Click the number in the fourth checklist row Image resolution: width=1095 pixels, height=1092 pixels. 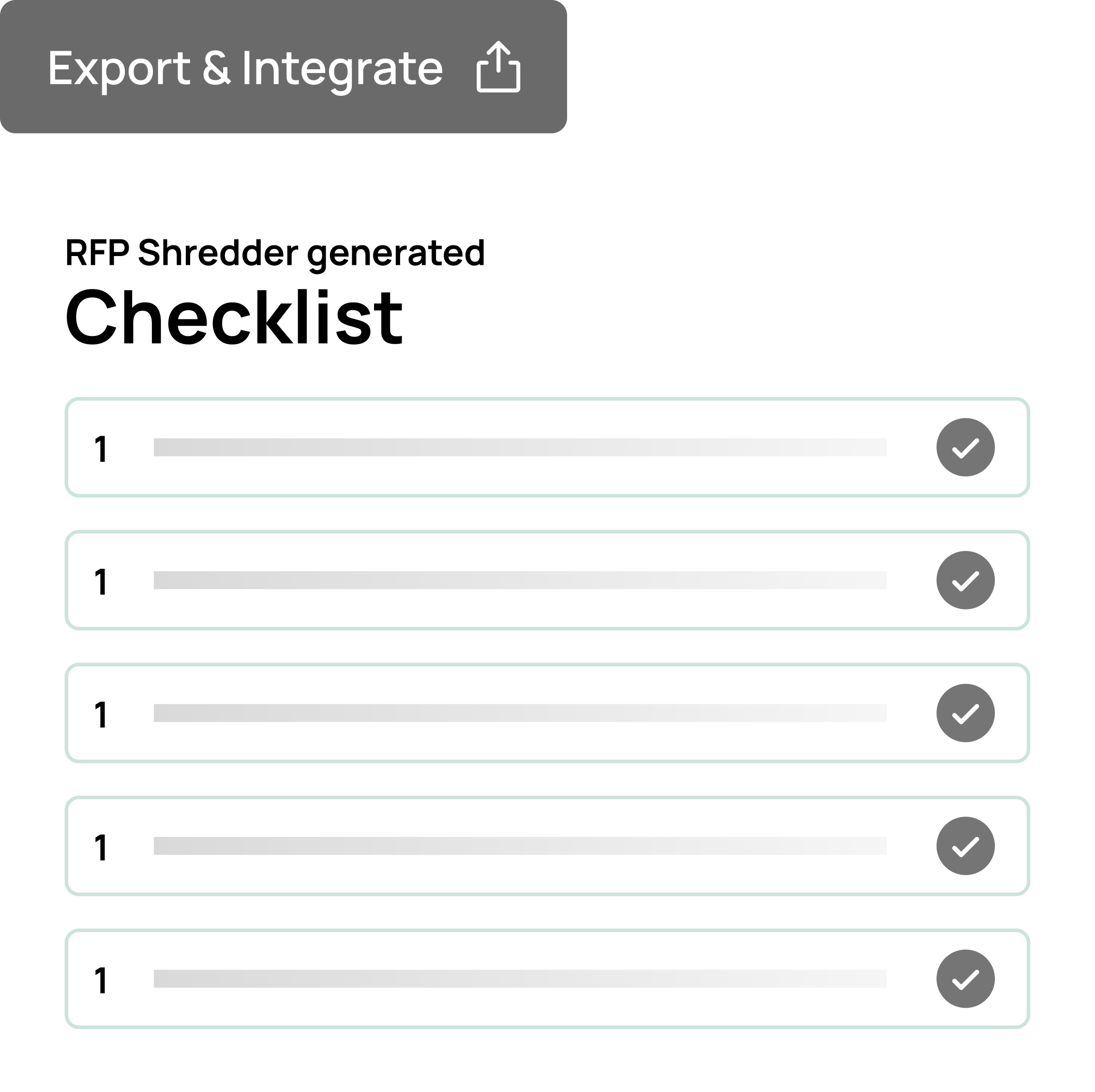101,847
